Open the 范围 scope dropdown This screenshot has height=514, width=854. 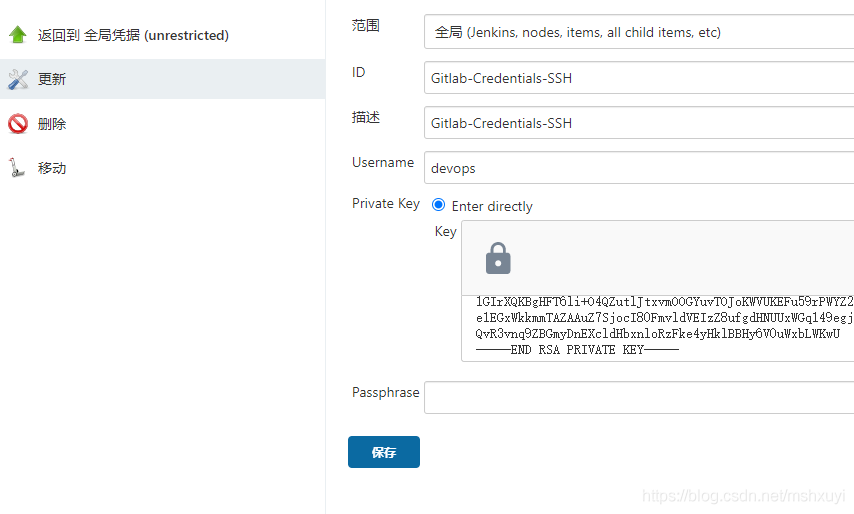[639, 32]
